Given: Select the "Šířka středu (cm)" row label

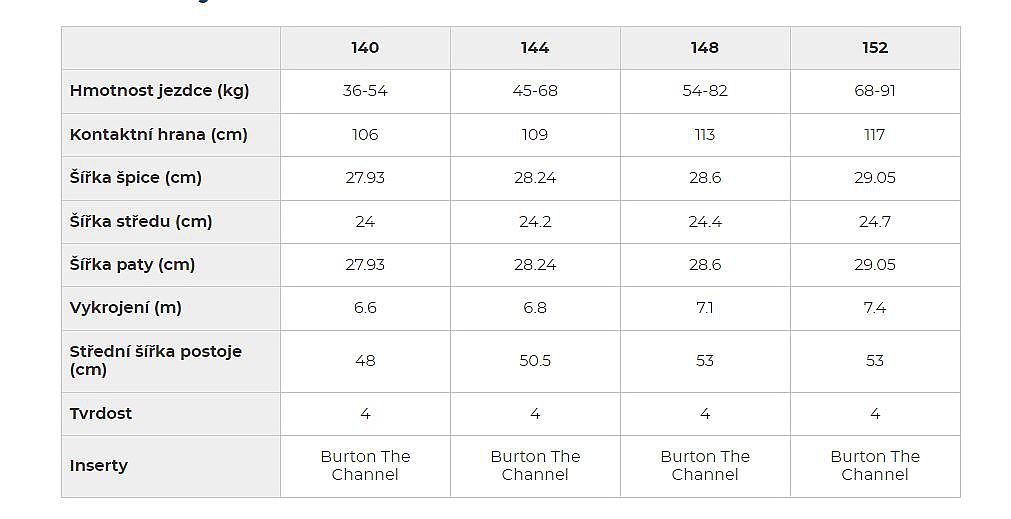Looking at the screenshot, I should point(141,222).
